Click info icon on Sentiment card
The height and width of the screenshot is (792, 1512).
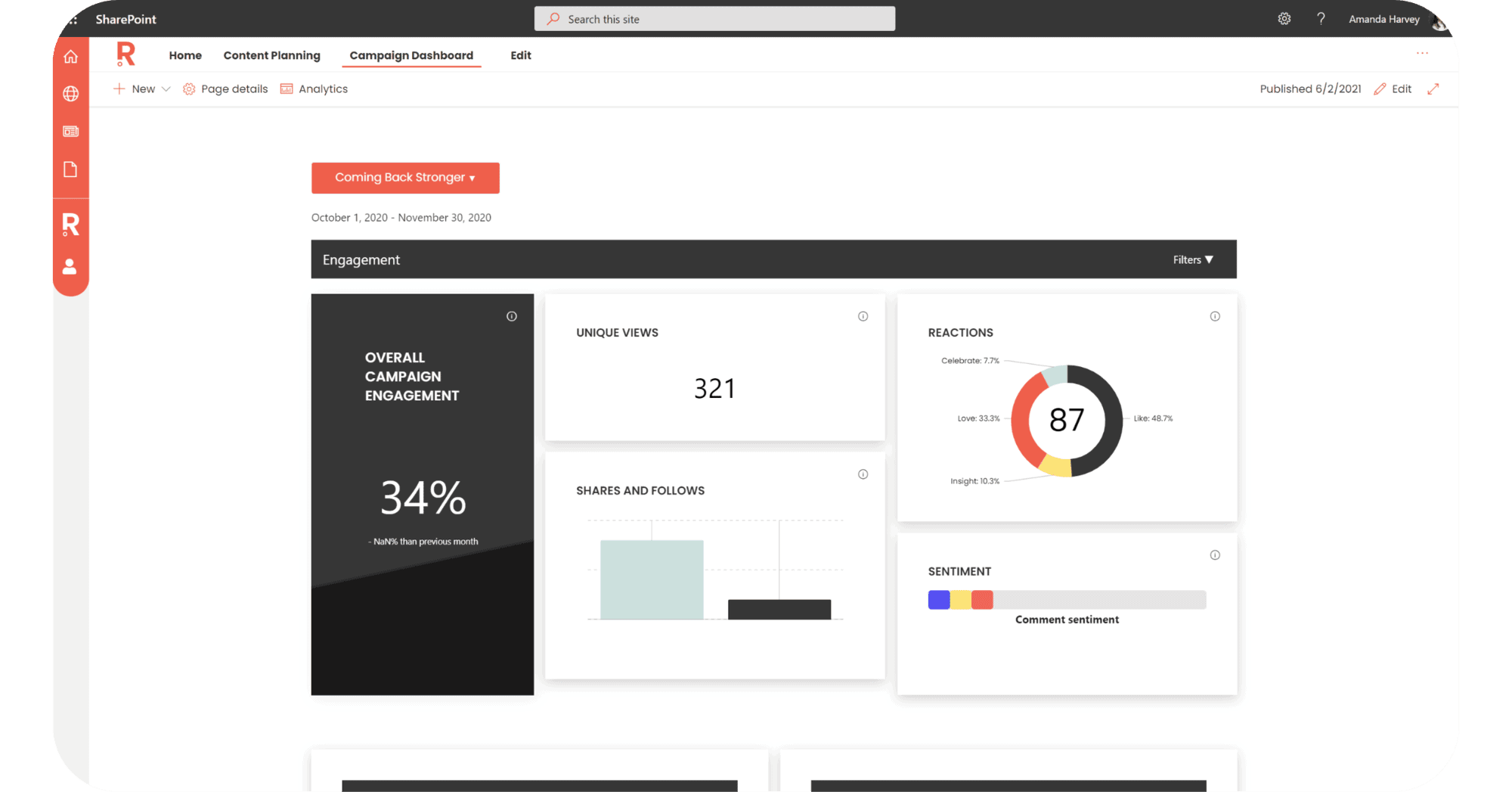(x=1215, y=555)
